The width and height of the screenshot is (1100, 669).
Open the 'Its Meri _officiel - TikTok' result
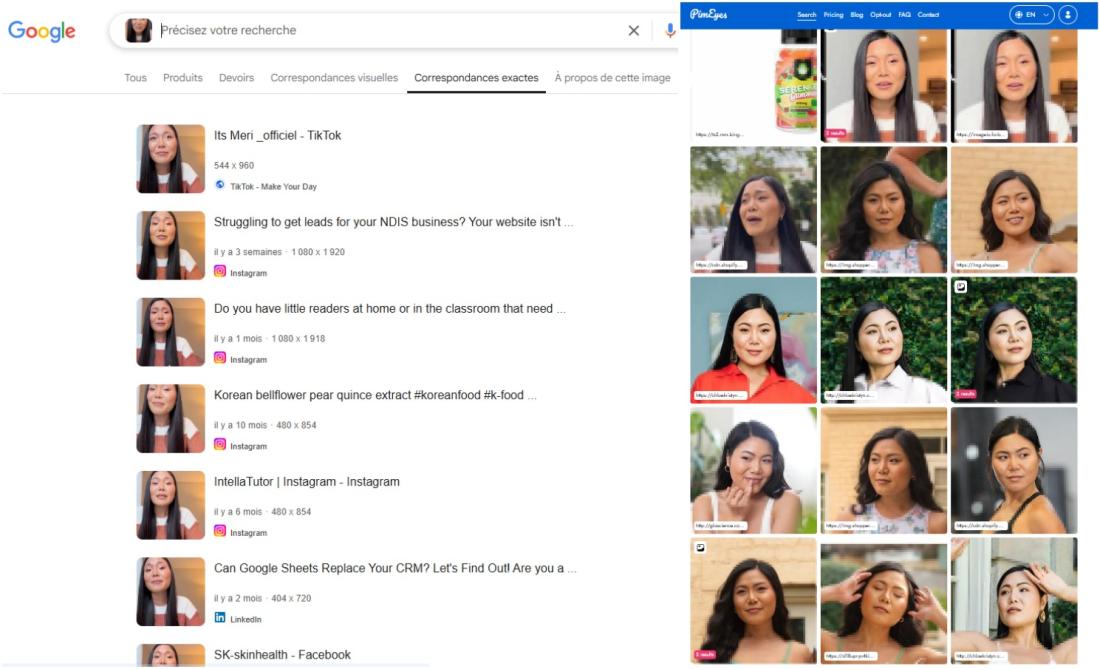(x=277, y=135)
